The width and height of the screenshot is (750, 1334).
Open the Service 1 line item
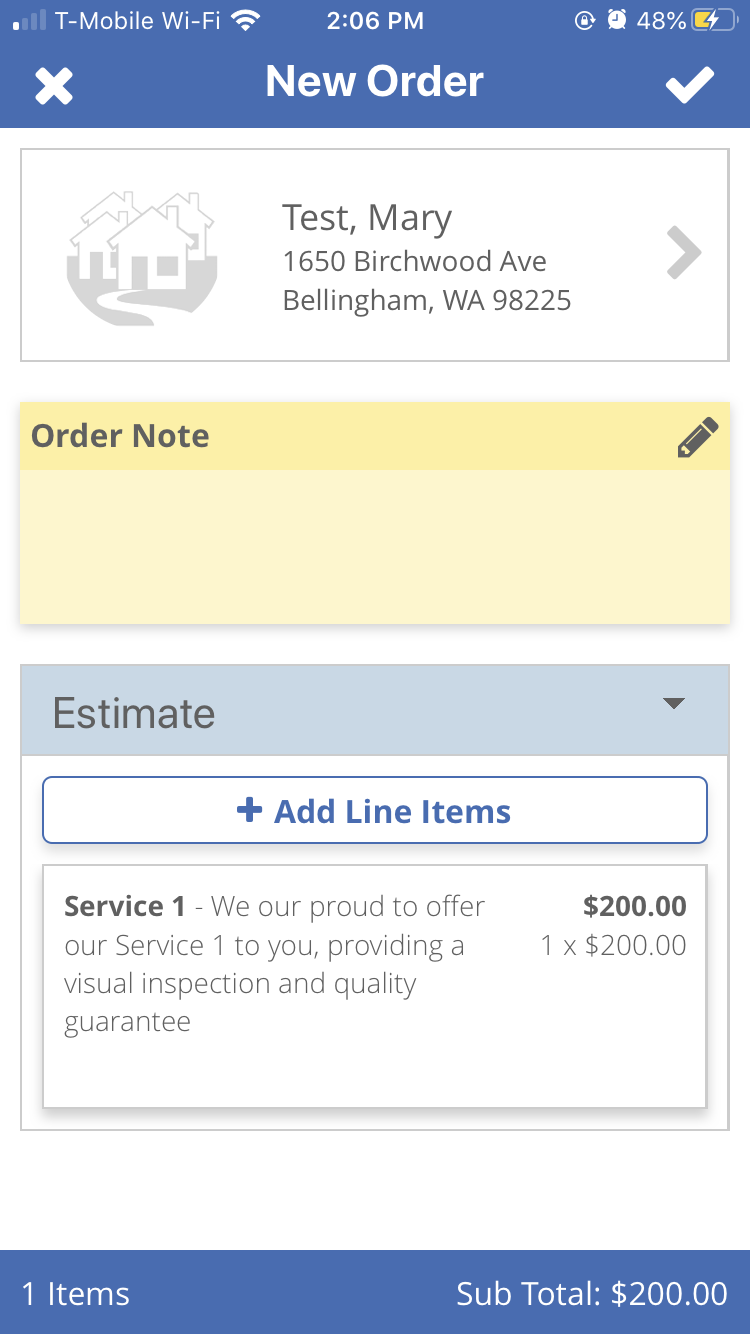374,985
